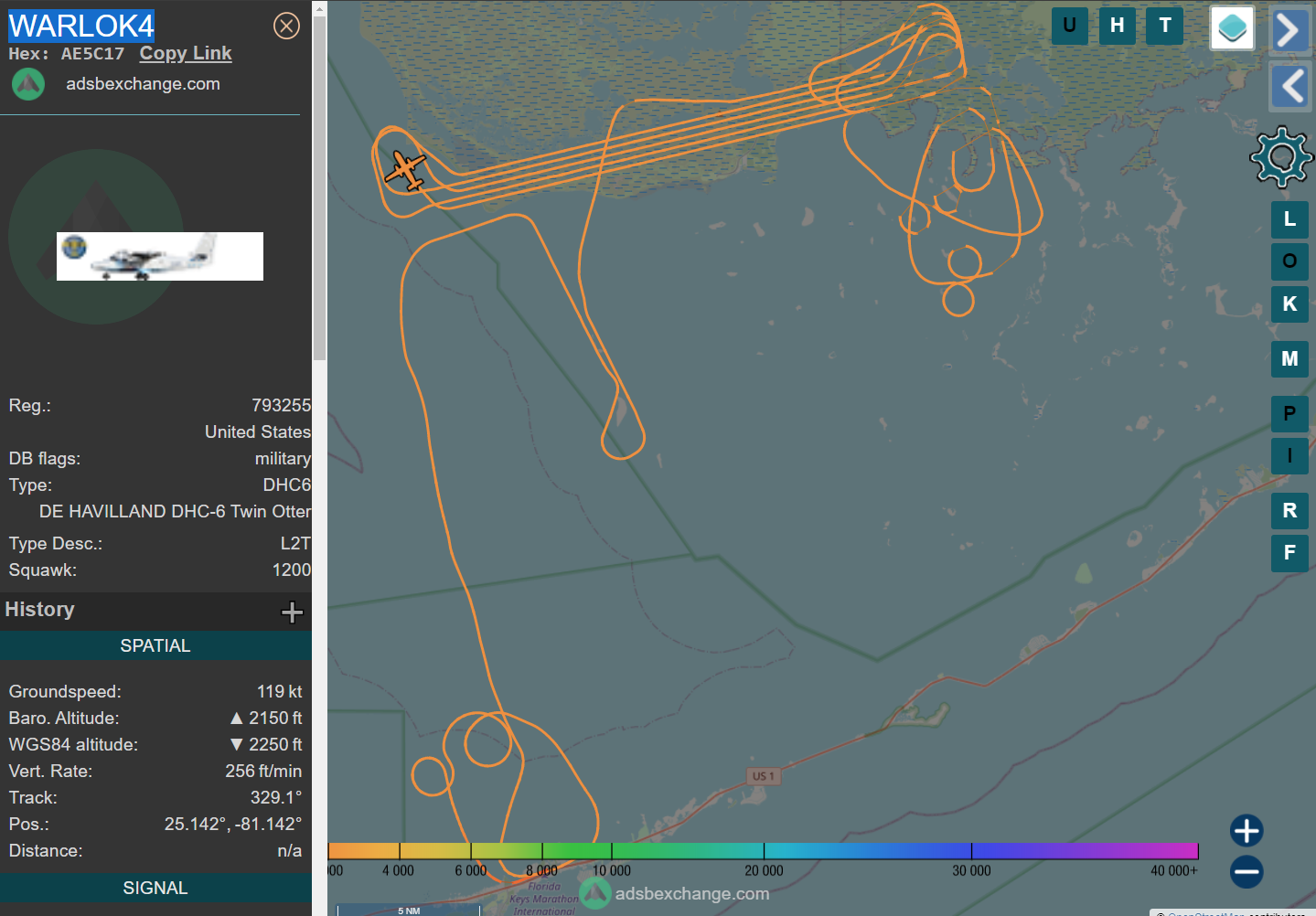This screenshot has width=1316, height=916.
Task: Click the SIGNAL section header
Action: 155,888
